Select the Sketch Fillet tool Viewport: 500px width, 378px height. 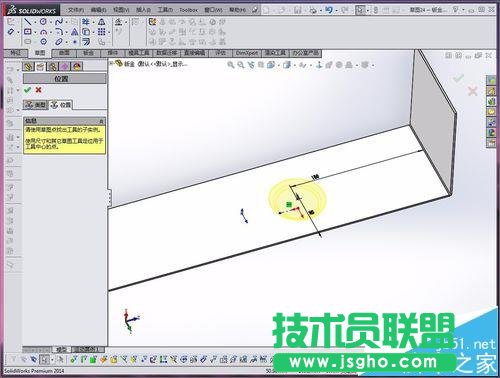[59, 32]
